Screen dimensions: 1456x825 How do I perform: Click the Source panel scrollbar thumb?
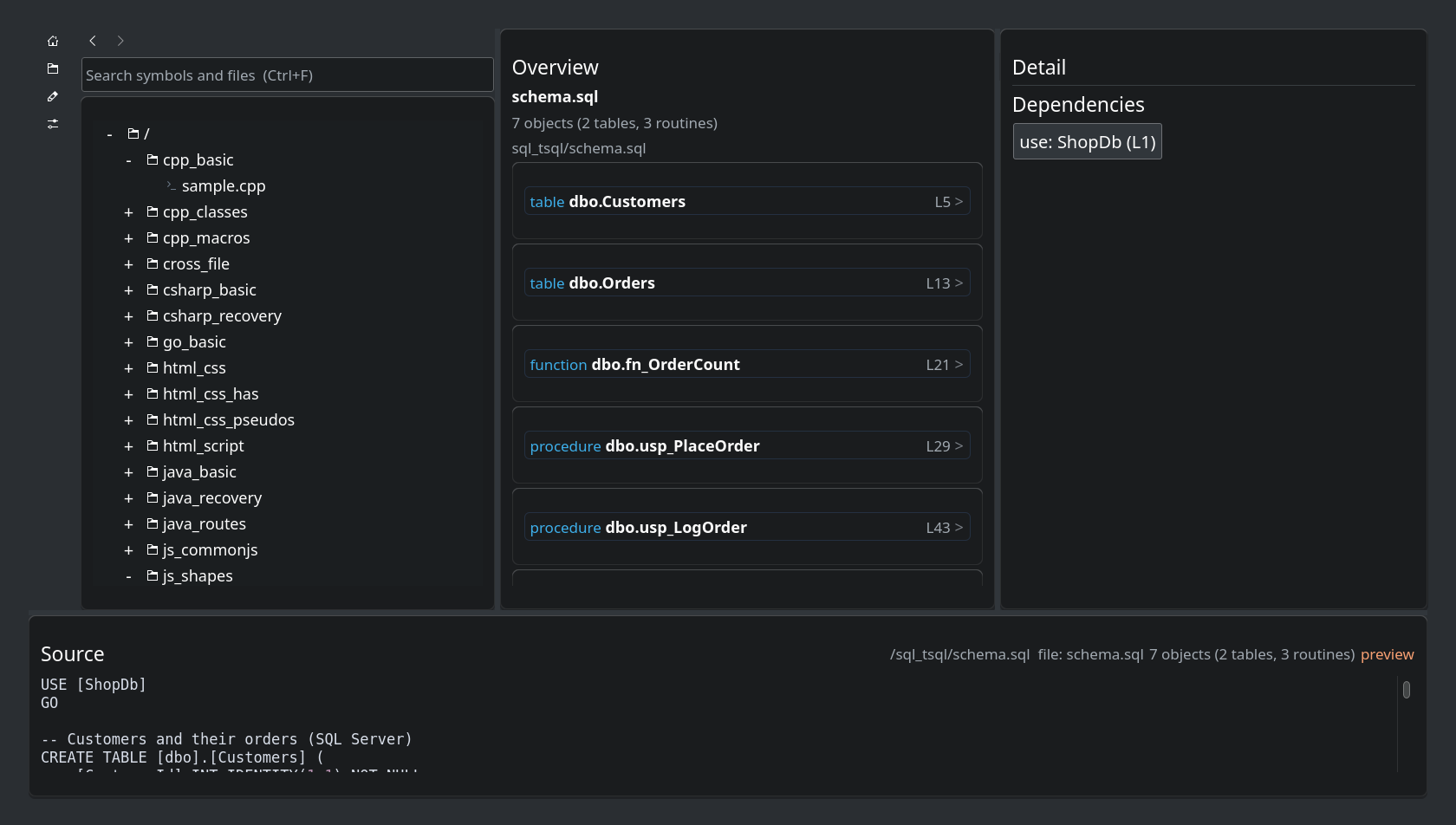(1407, 690)
